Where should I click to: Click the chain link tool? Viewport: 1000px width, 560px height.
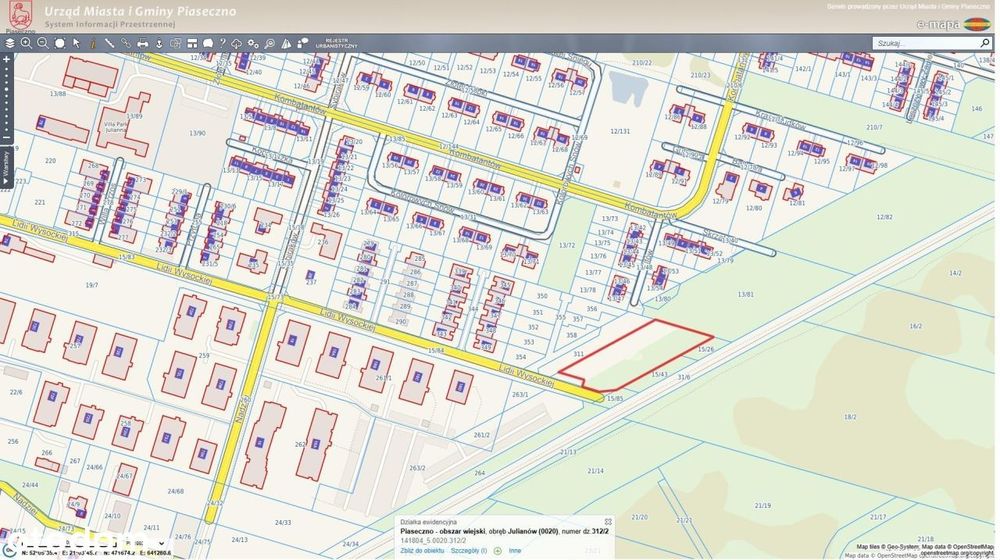coord(126,43)
